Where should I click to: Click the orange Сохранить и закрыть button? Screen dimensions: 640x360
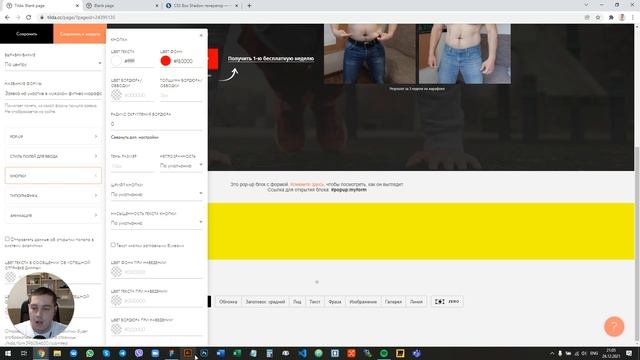[x=80, y=34]
